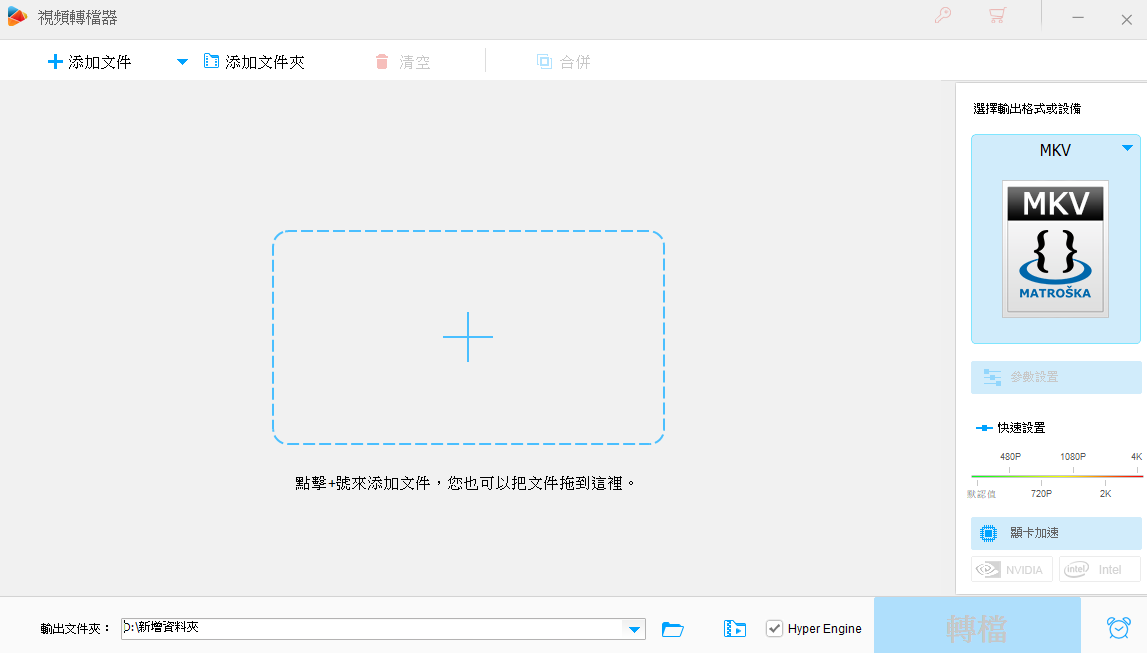Open 參數設置 parameter settings
The width and height of the screenshot is (1147, 653).
pyautogui.click(x=1056, y=377)
